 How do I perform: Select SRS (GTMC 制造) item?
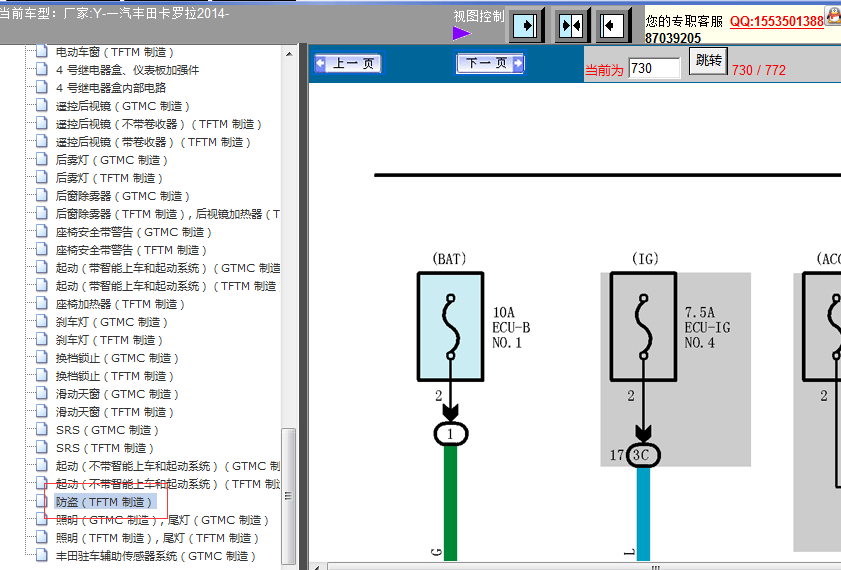(x=107, y=431)
